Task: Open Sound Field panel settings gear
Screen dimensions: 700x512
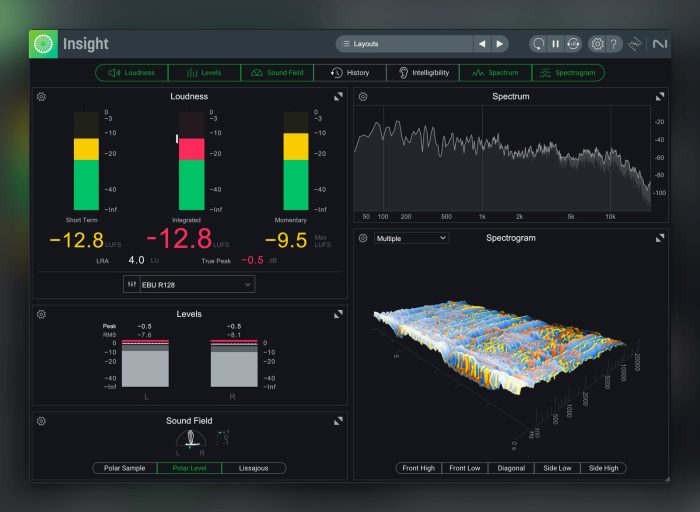Action: pos(42,421)
